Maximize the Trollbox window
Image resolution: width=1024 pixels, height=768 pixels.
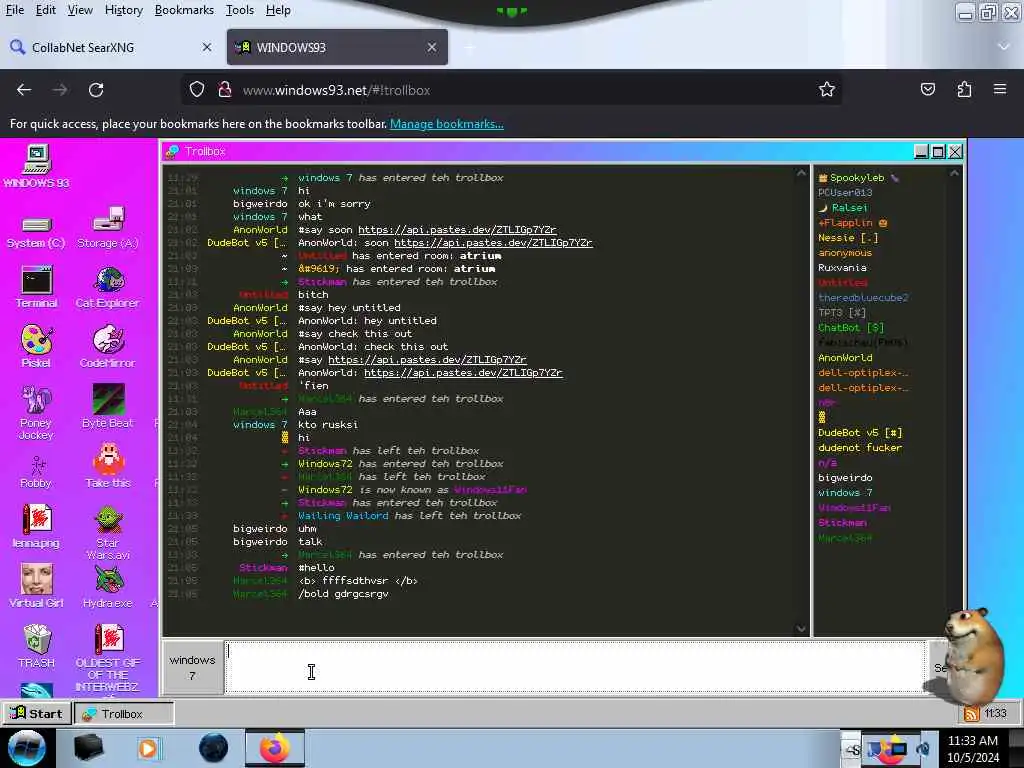point(938,152)
